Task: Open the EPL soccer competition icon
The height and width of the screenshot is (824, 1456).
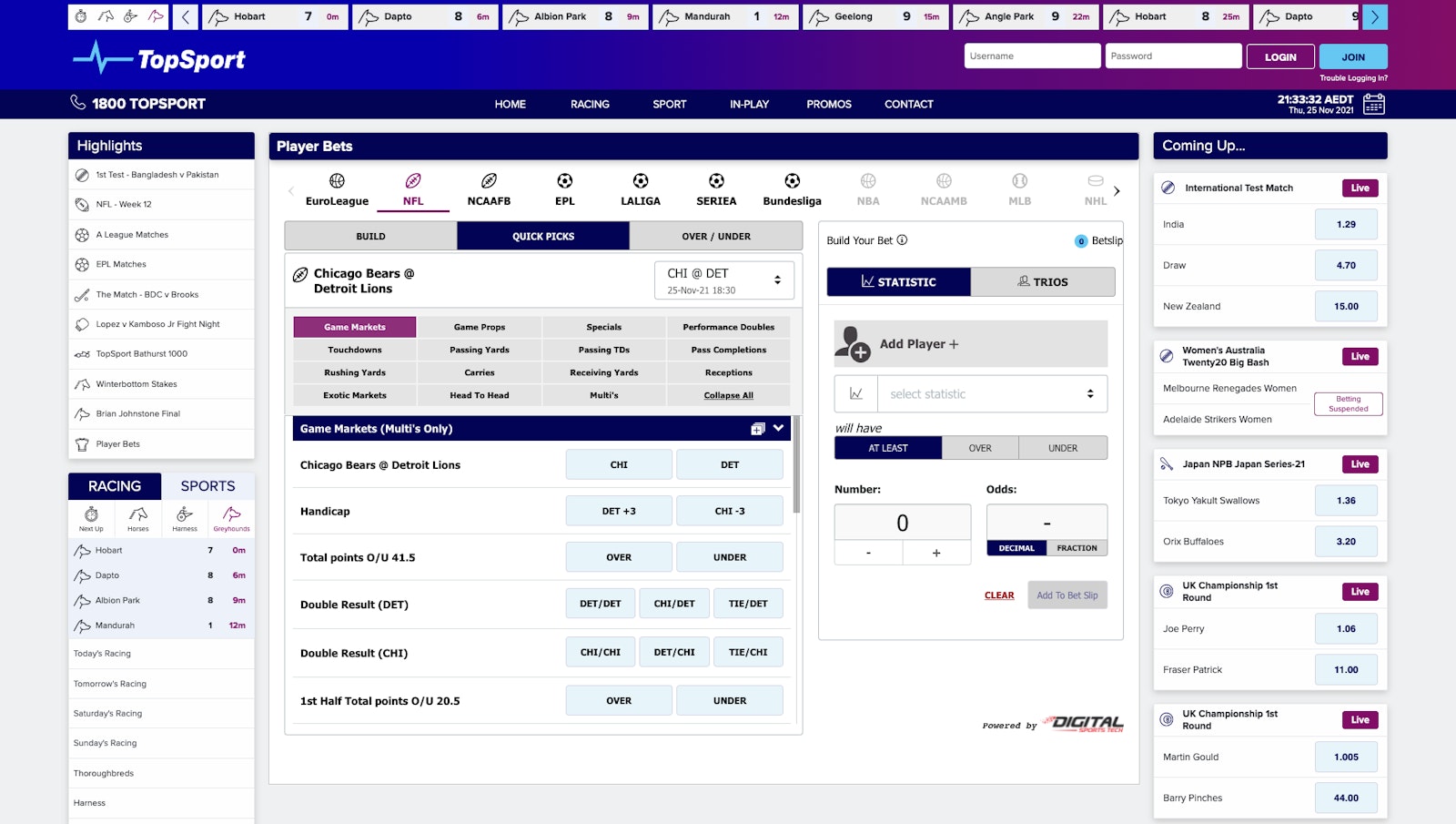Action: pyautogui.click(x=564, y=181)
